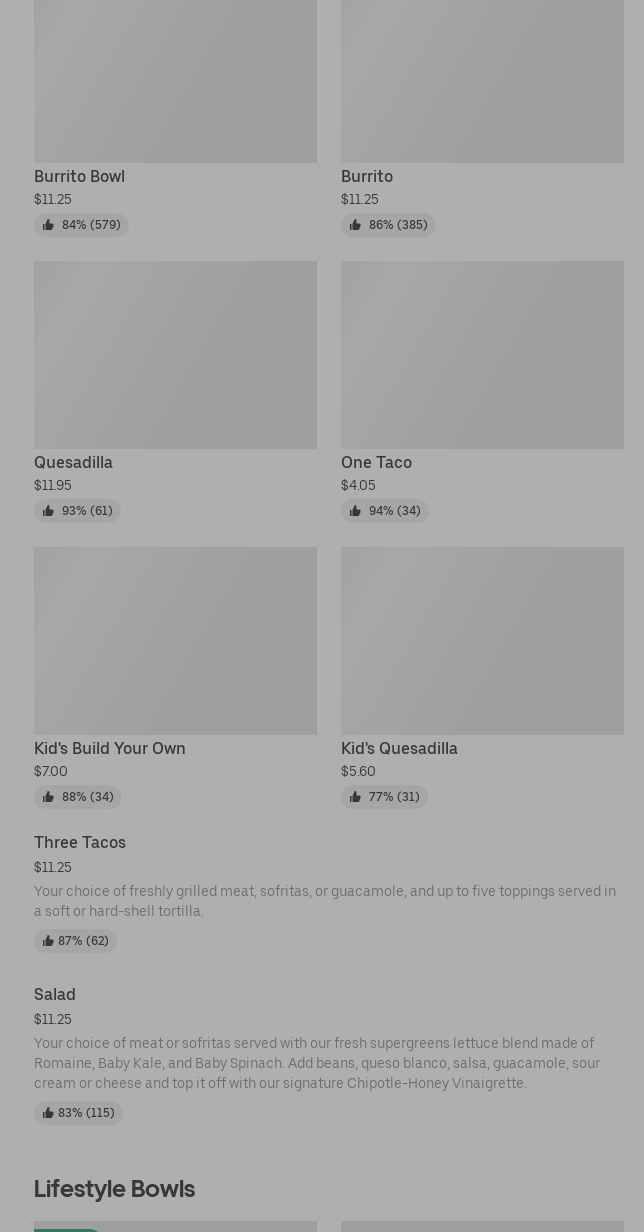Open Kid's Build Your Own image
This screenshot has width=644, height=1232.
click(x=175, y=641)
